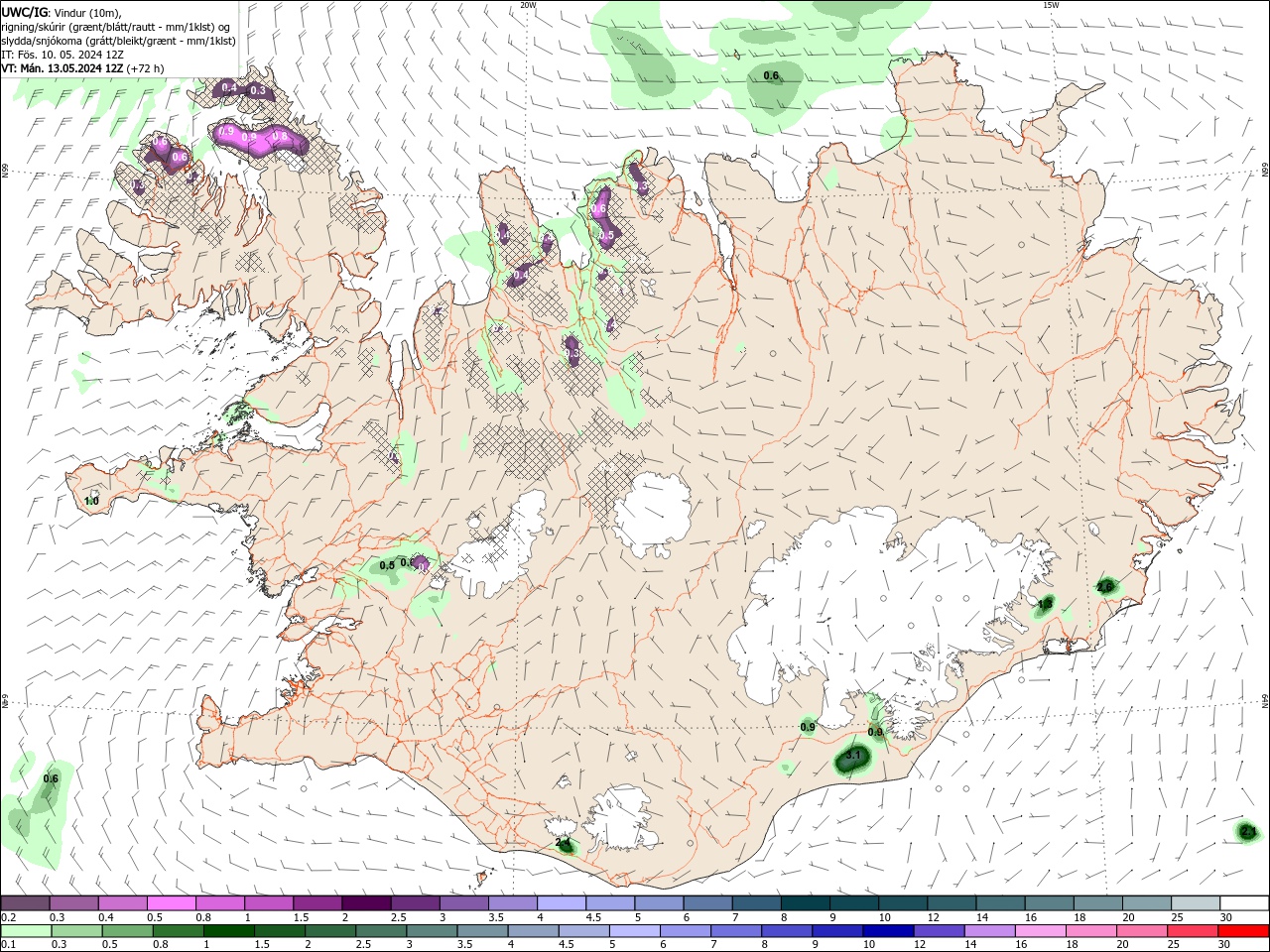Click the '0.6' value in the southwest ocean
Viewport: 1270px width, 952px height.
[51, 779]
